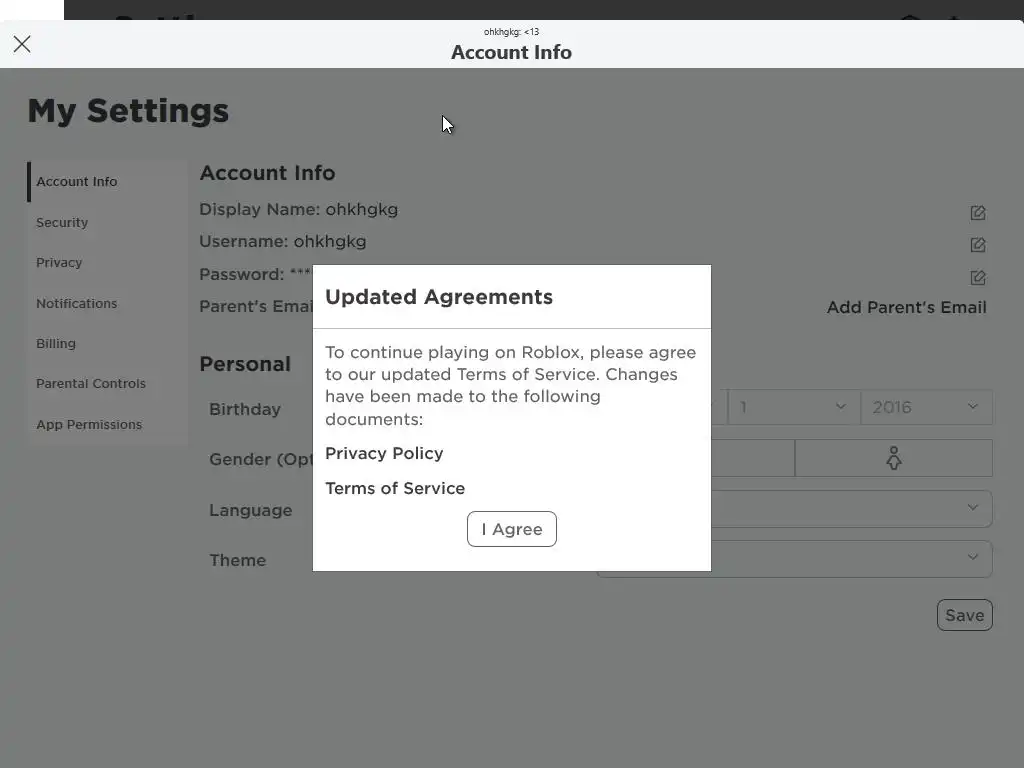Open the Privacy Policy link
1024x768 pixels.
(x=384, y=453)
